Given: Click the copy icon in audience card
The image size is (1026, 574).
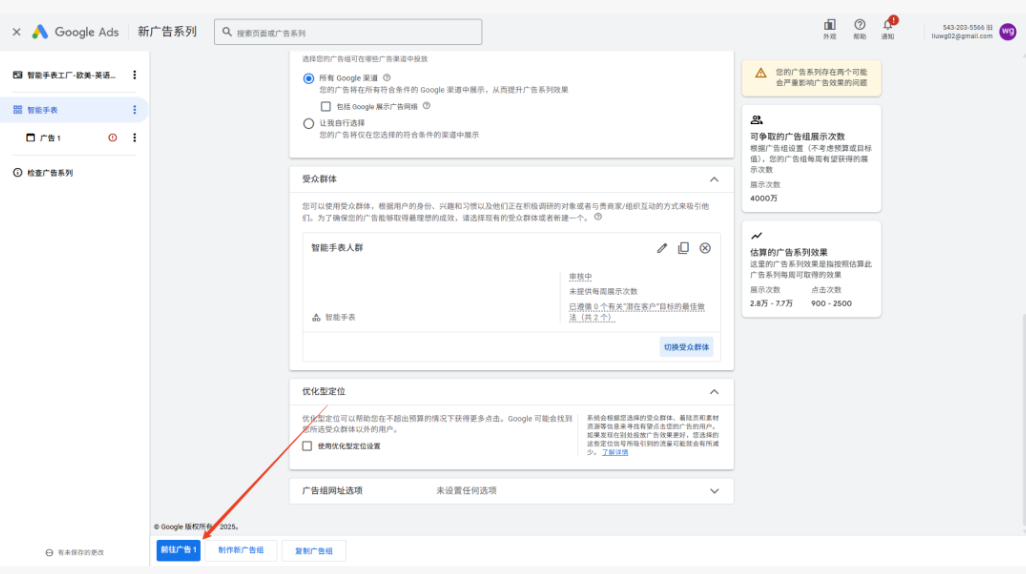Looking at the screenshot, I should tap(684, 248).
